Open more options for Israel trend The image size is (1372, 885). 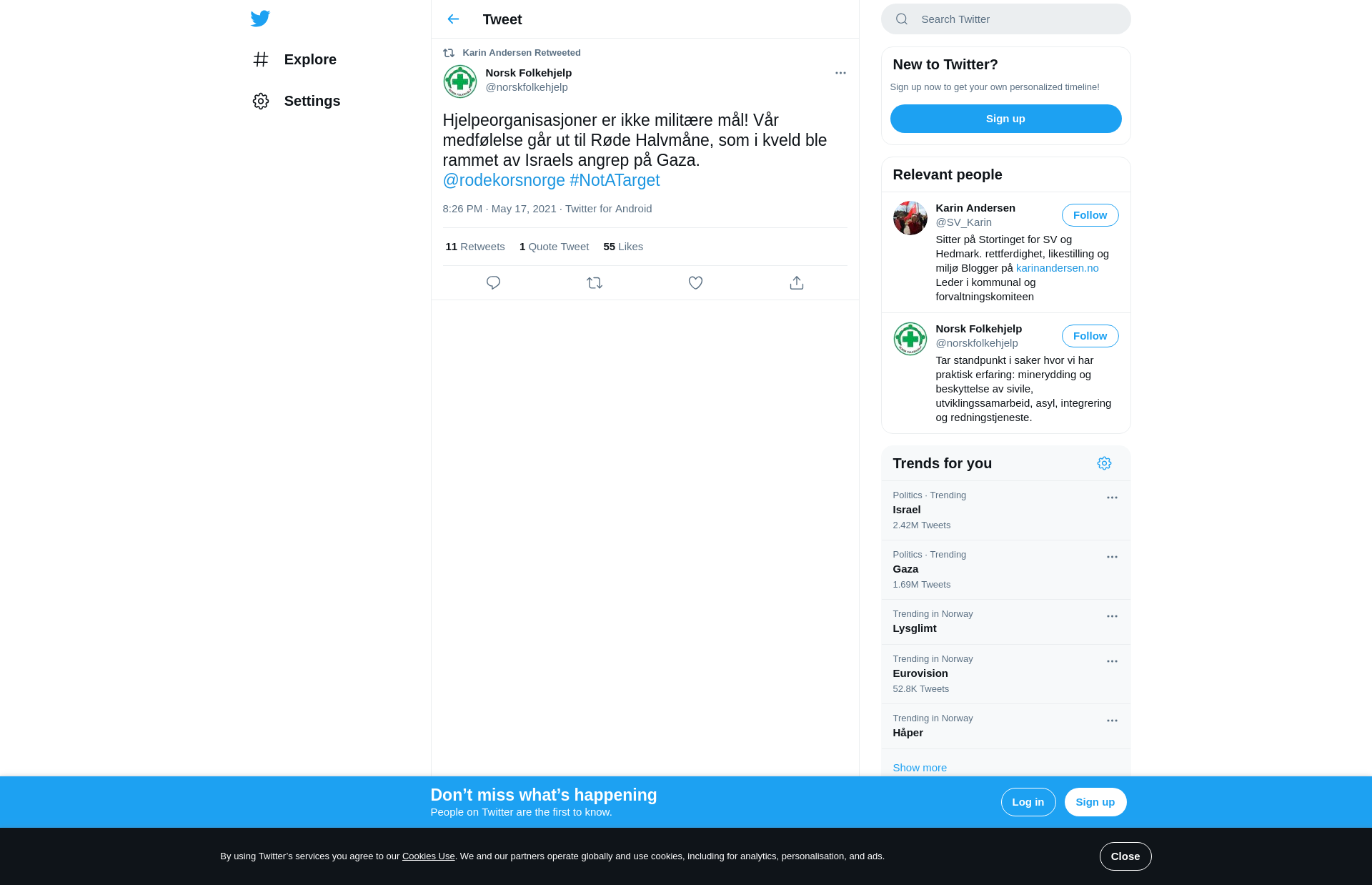(1112, 498)
